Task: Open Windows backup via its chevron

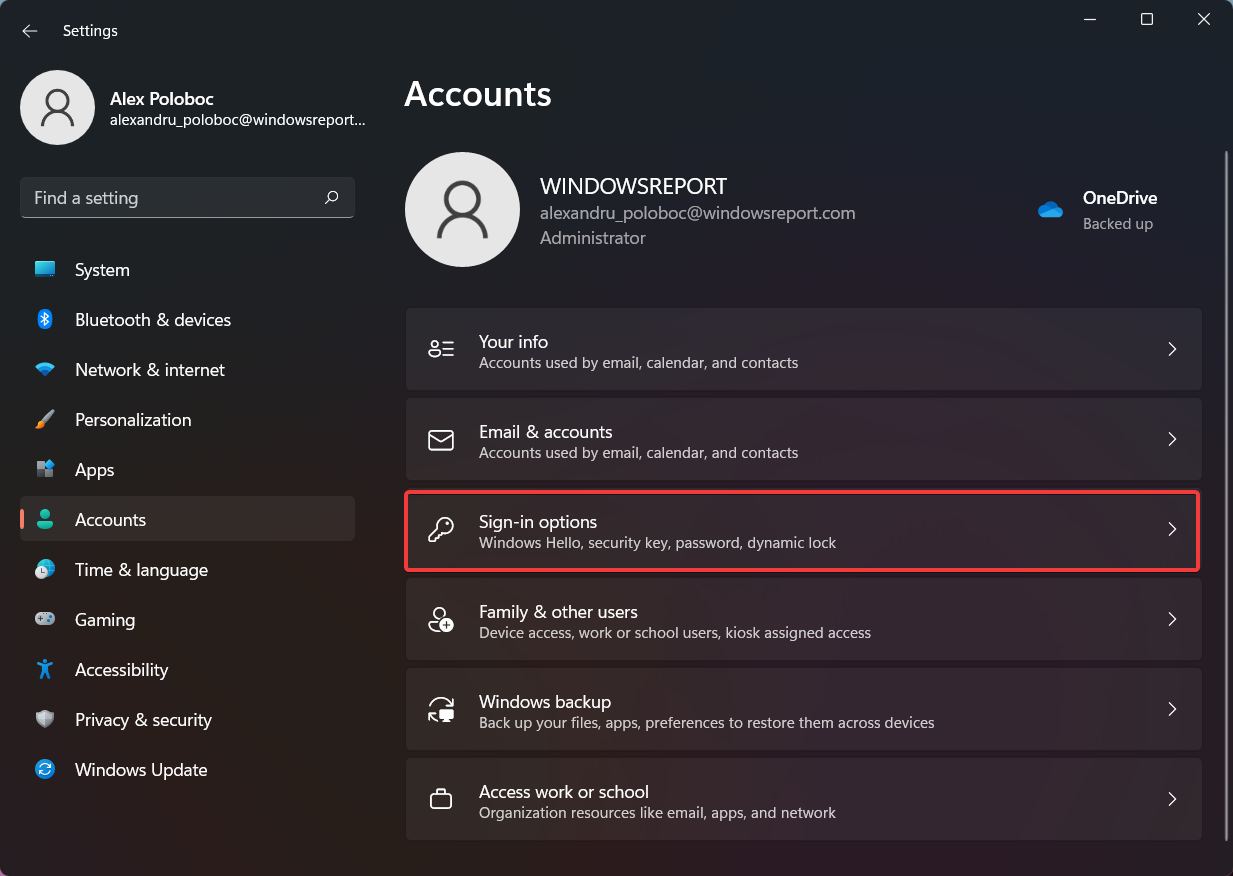Action: (x=1172, y=709)
